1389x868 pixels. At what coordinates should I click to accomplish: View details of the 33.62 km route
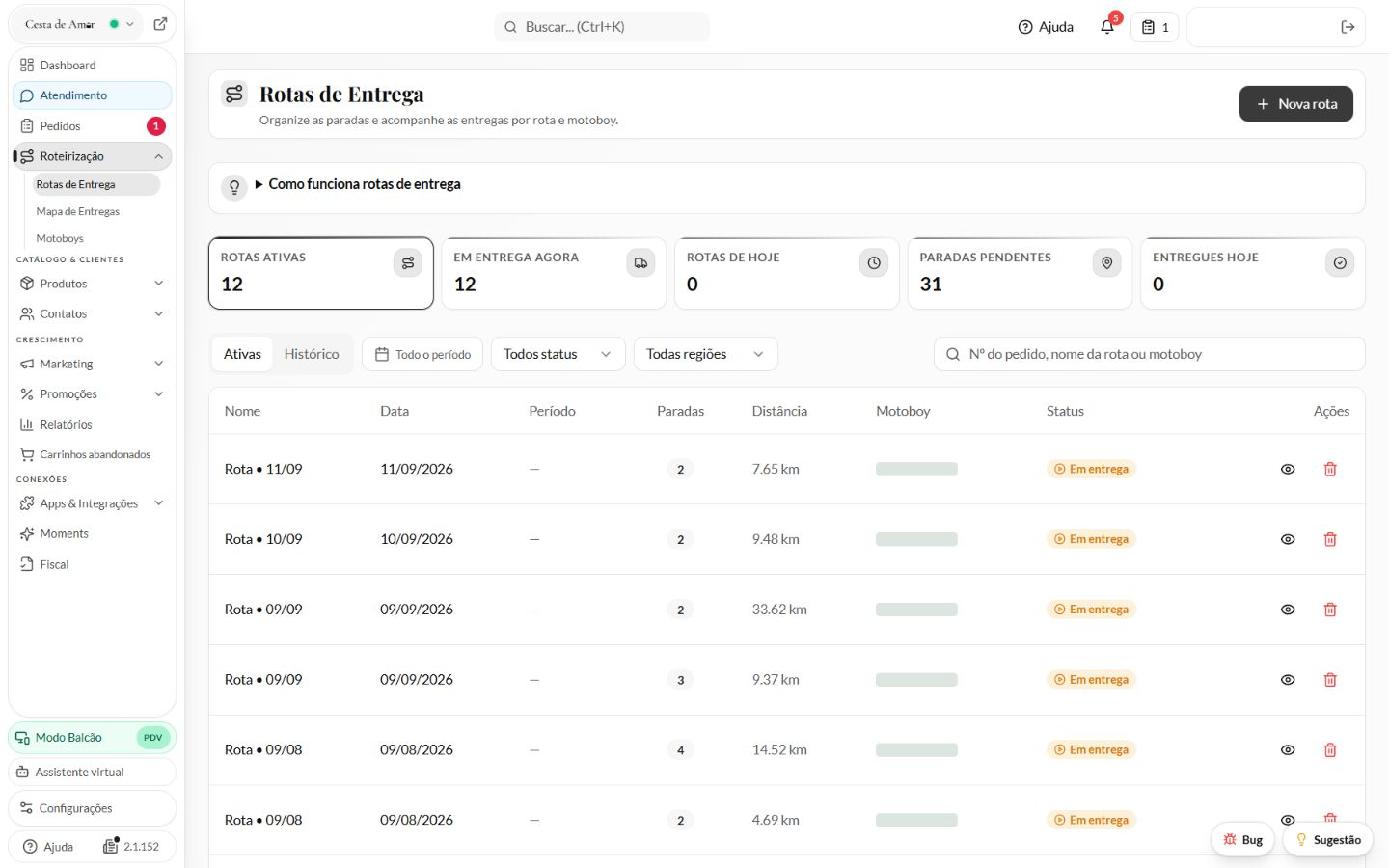(x=1288, y=610)
